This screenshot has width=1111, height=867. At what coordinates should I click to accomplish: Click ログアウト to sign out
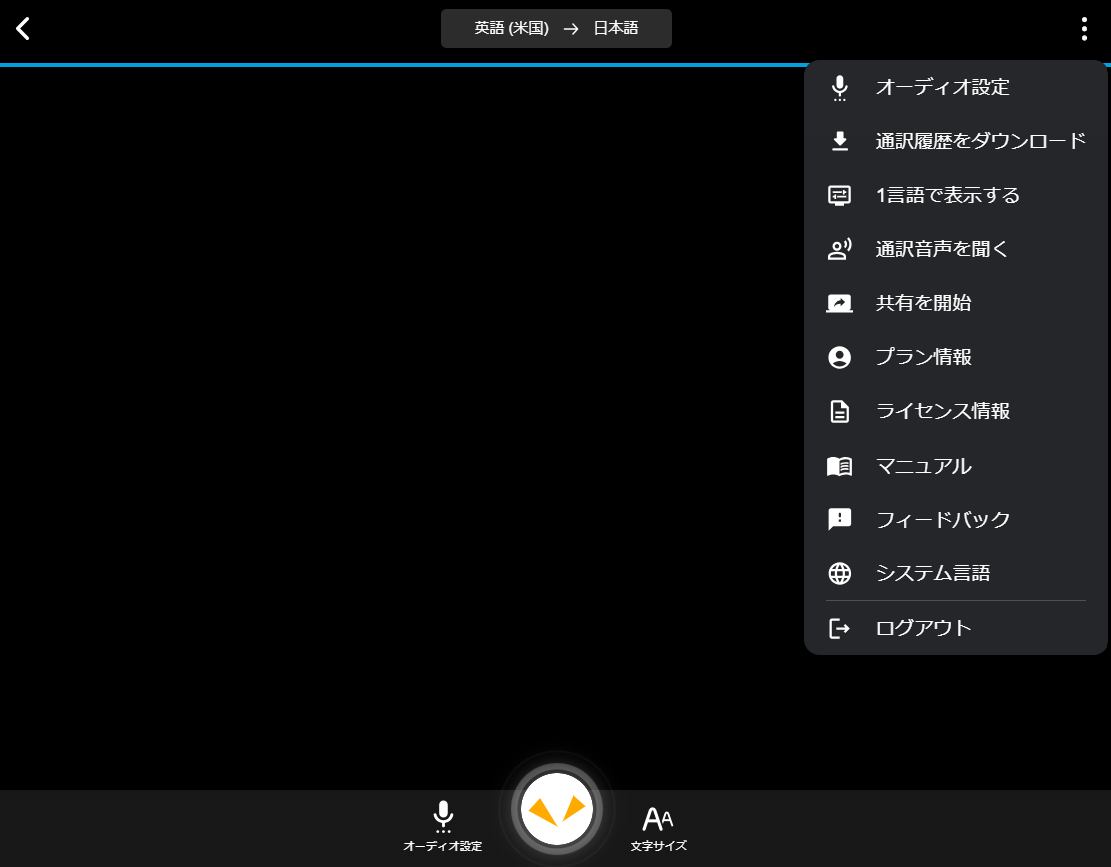coord(921,627)
